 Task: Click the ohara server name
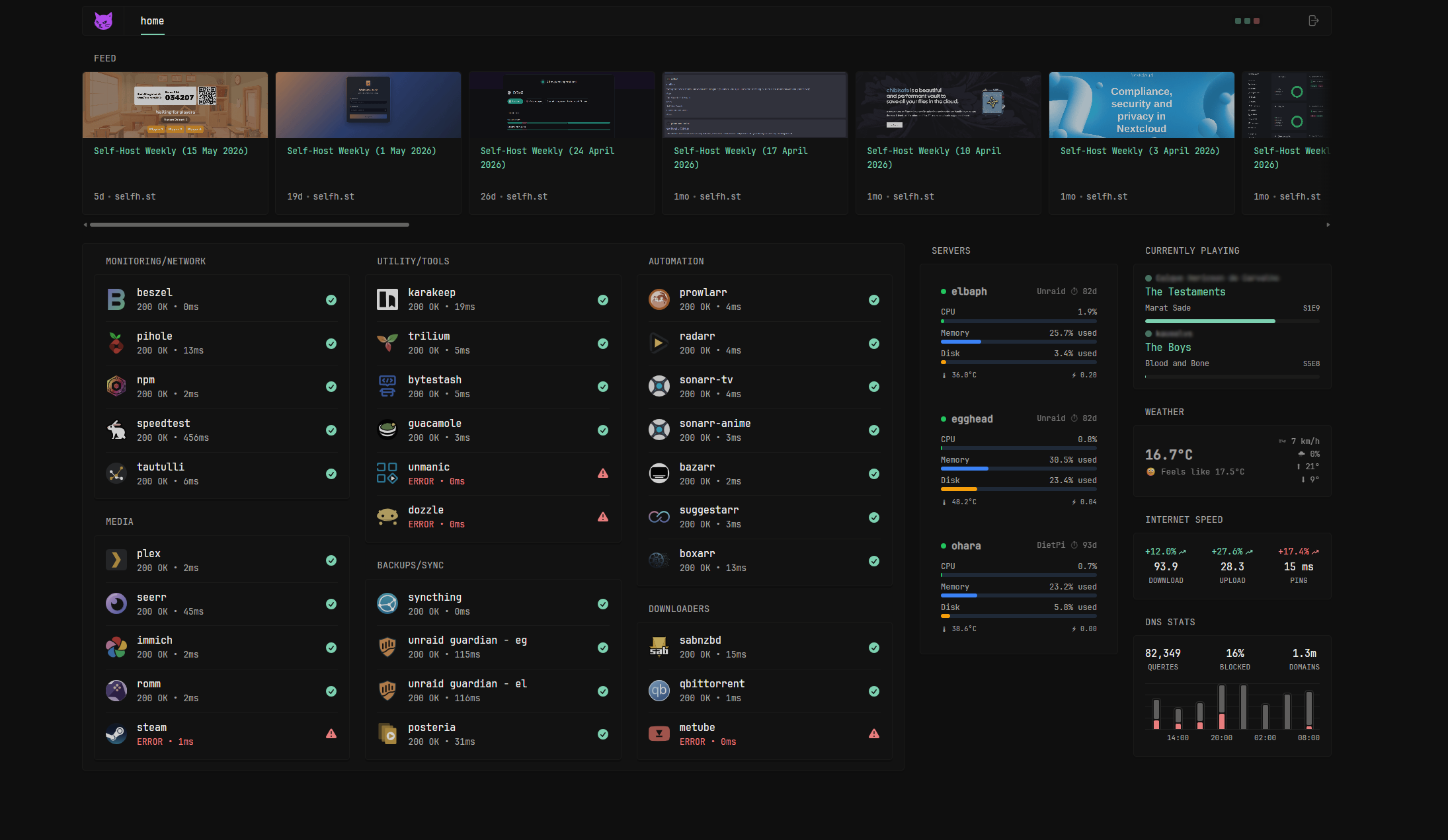click(966, 546)
